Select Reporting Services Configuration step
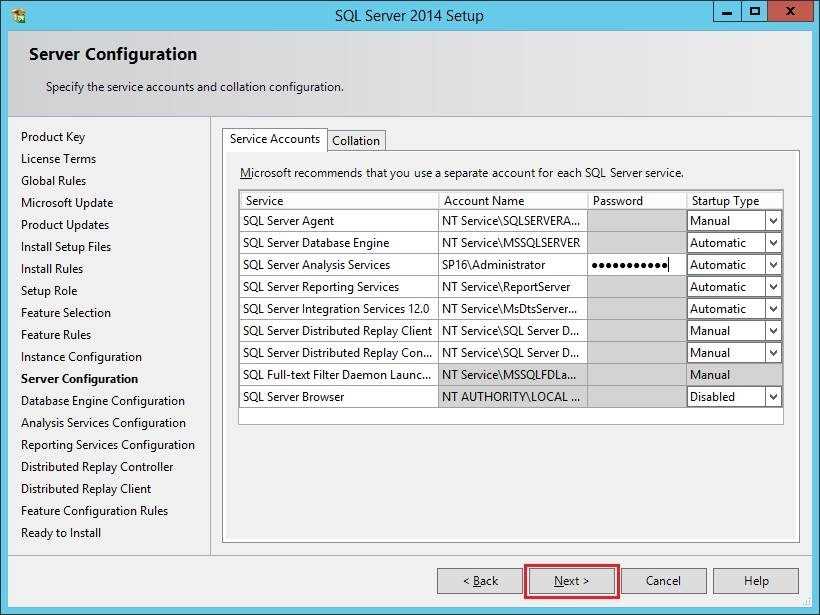 pyautogui.click(x=108, y=445)
